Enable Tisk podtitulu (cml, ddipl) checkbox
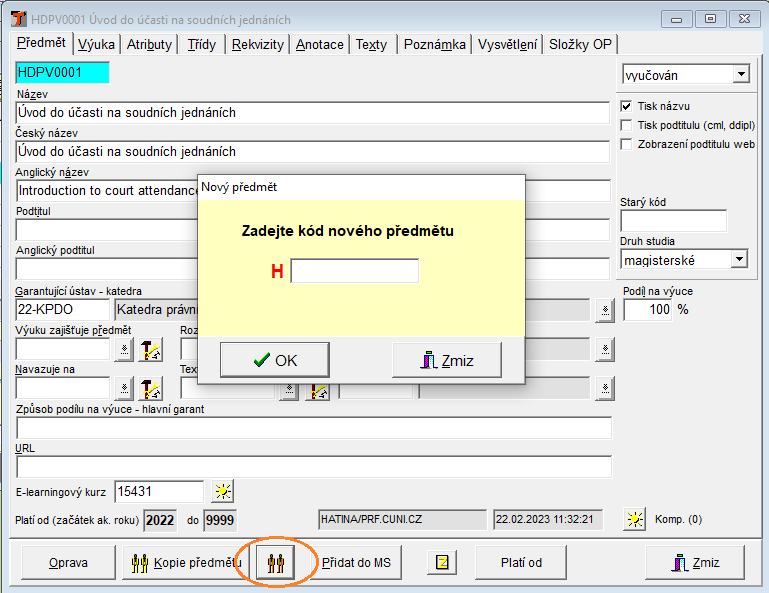The height and width of the screenshot is (593, 769). (x=627, y=125)
